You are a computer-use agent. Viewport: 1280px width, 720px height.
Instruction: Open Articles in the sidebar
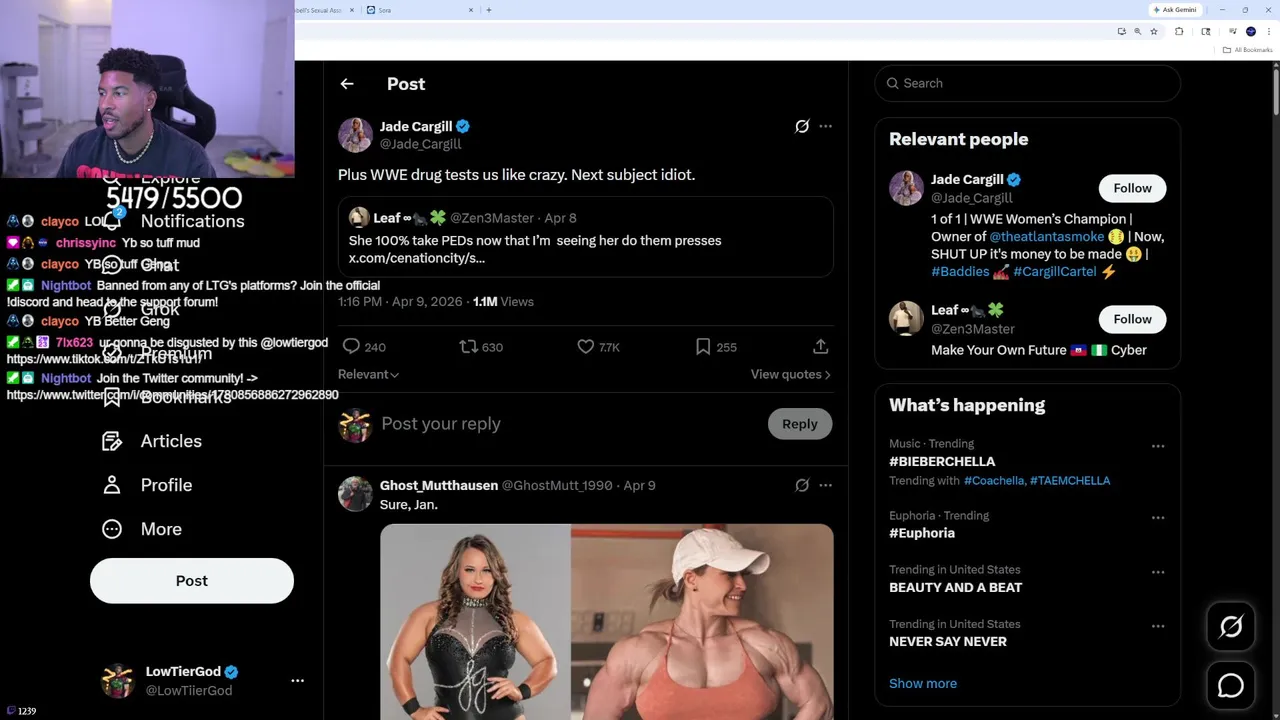point(170,441)
